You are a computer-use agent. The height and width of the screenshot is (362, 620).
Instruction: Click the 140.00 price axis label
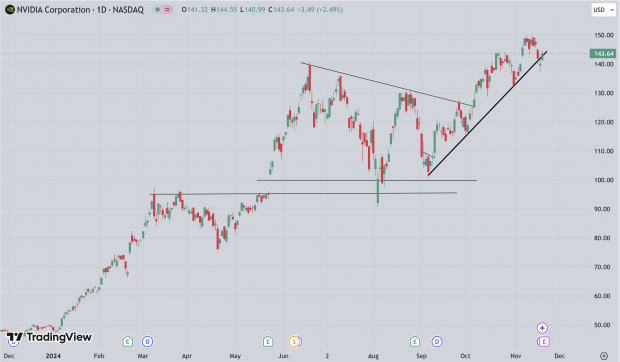pyautogui.click(x=604, y=64)
